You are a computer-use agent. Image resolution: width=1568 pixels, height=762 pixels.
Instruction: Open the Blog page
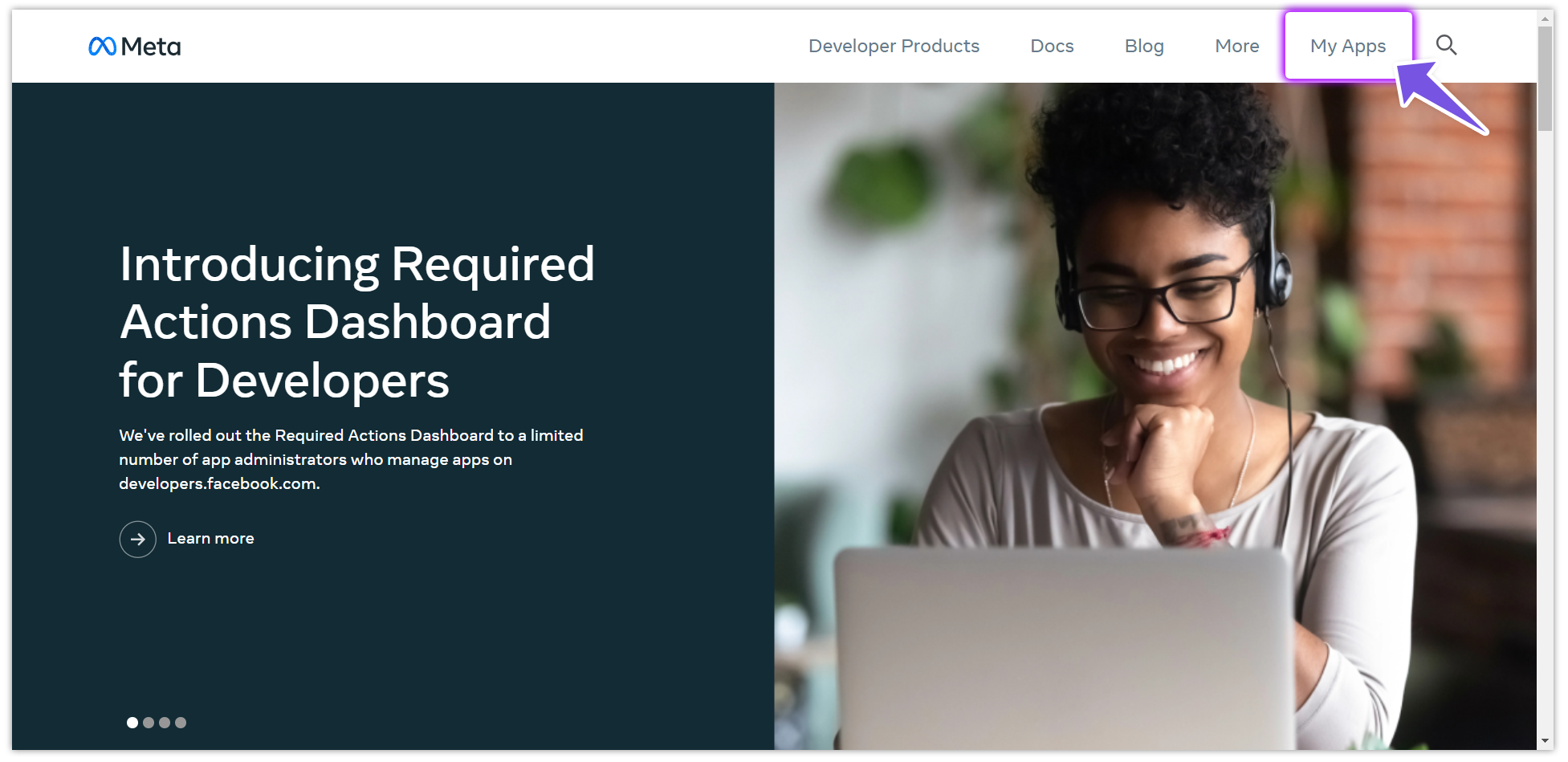pos(1144,46)
